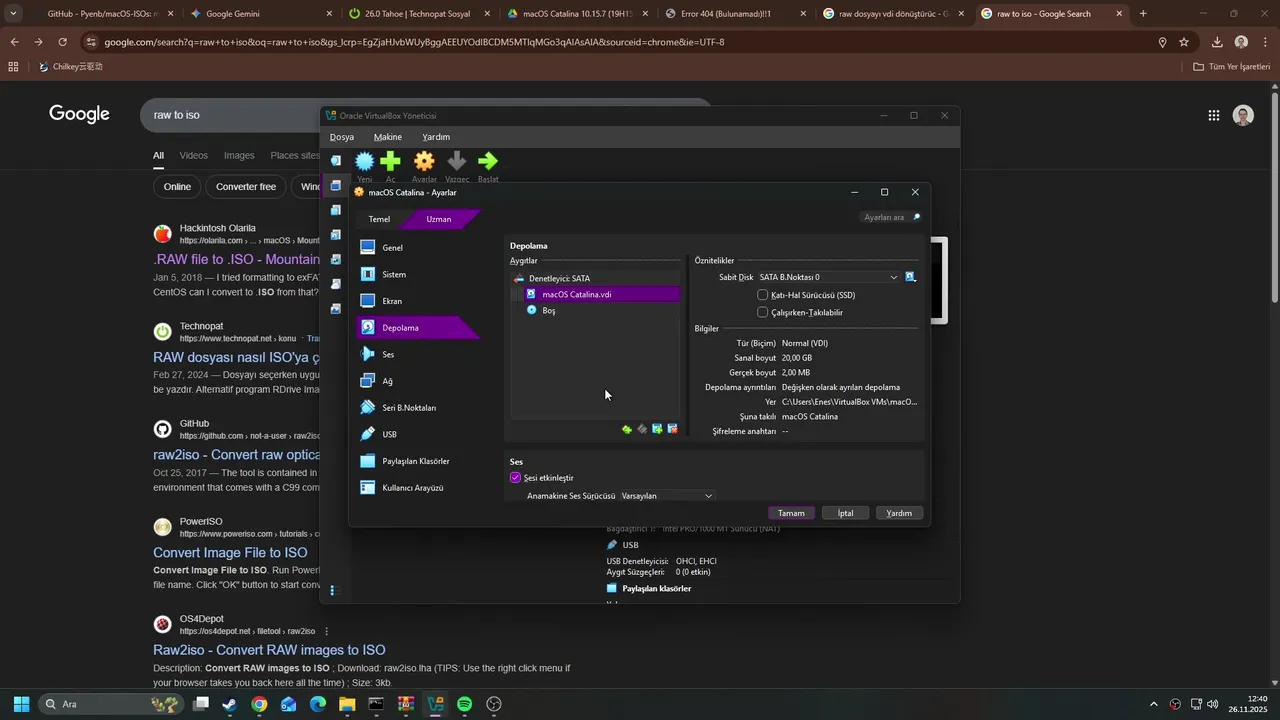Select the Depolama settings category
Screen dimensions: 1280x720
point(417,327)
